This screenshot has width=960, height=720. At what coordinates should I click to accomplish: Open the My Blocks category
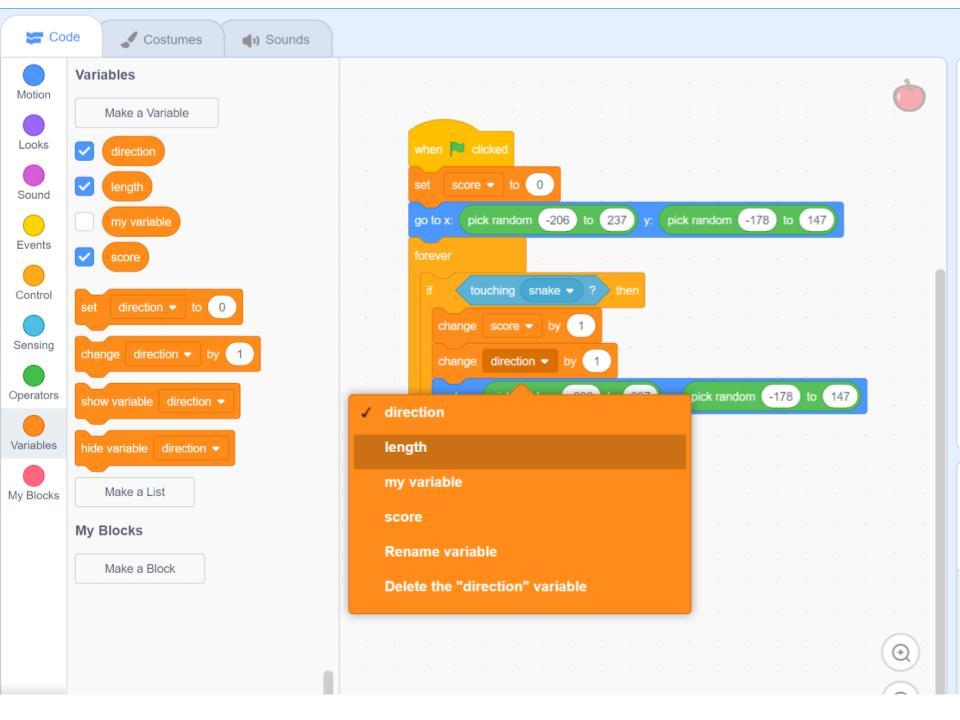(34, 484)
